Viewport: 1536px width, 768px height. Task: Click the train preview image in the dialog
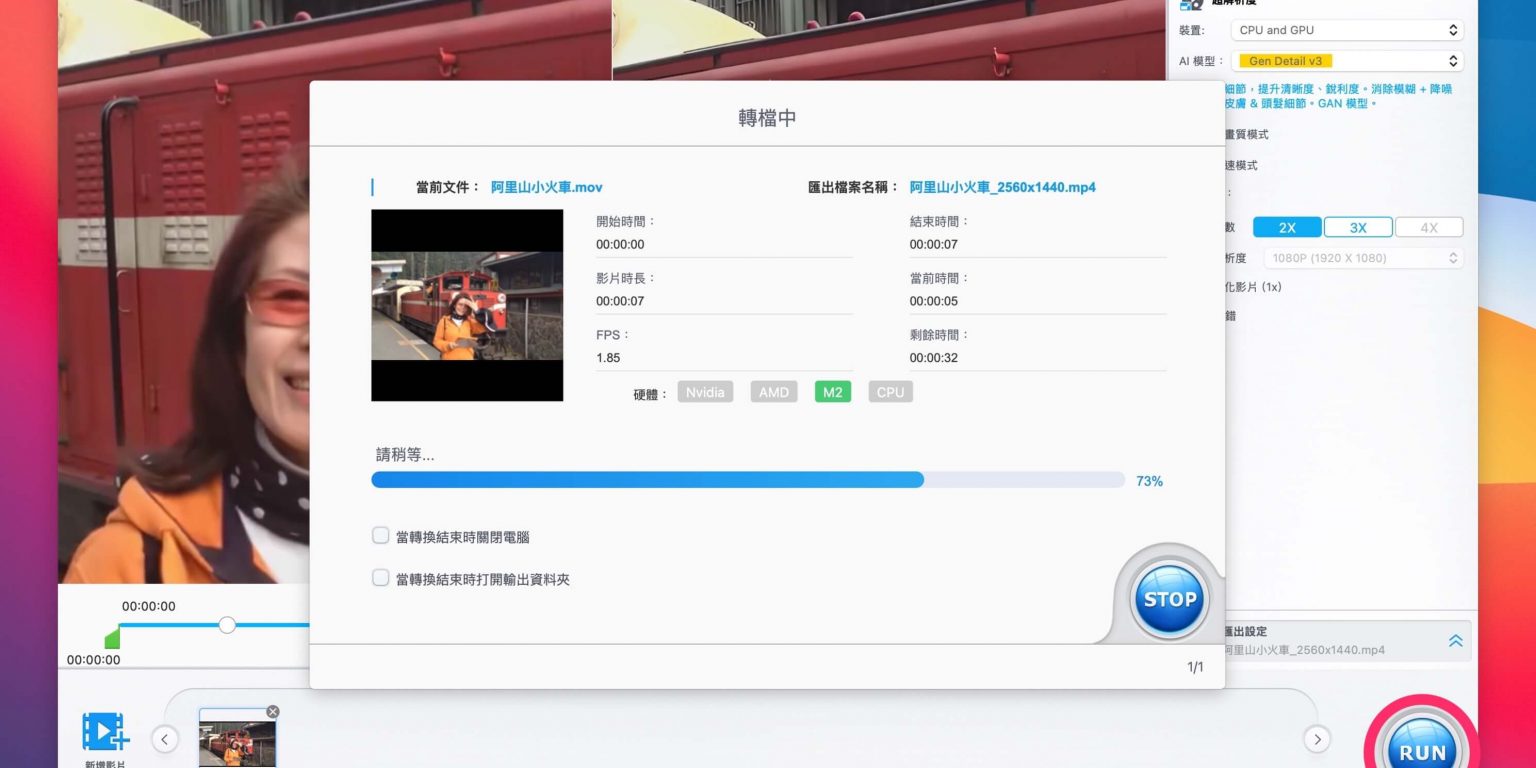[x=467, y=305]
